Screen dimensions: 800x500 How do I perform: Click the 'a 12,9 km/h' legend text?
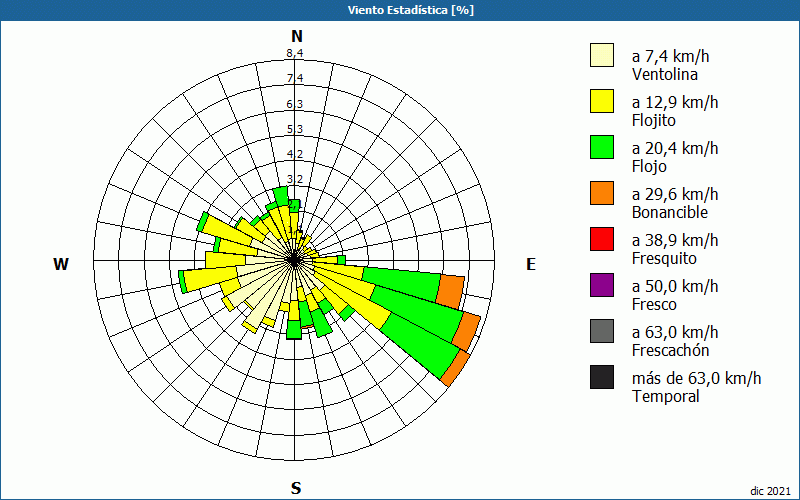point(675,102)
